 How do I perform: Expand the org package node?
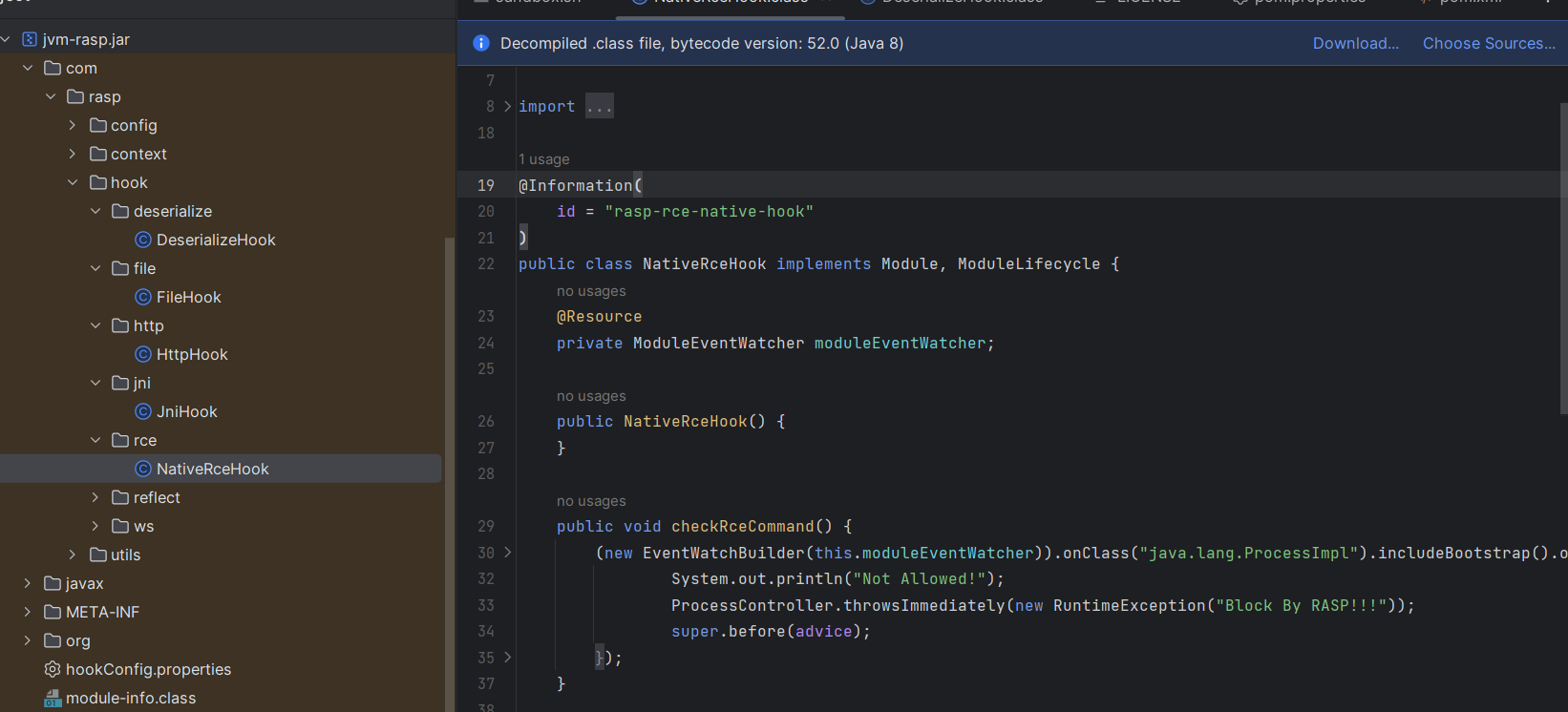click(x=28, y=640)
